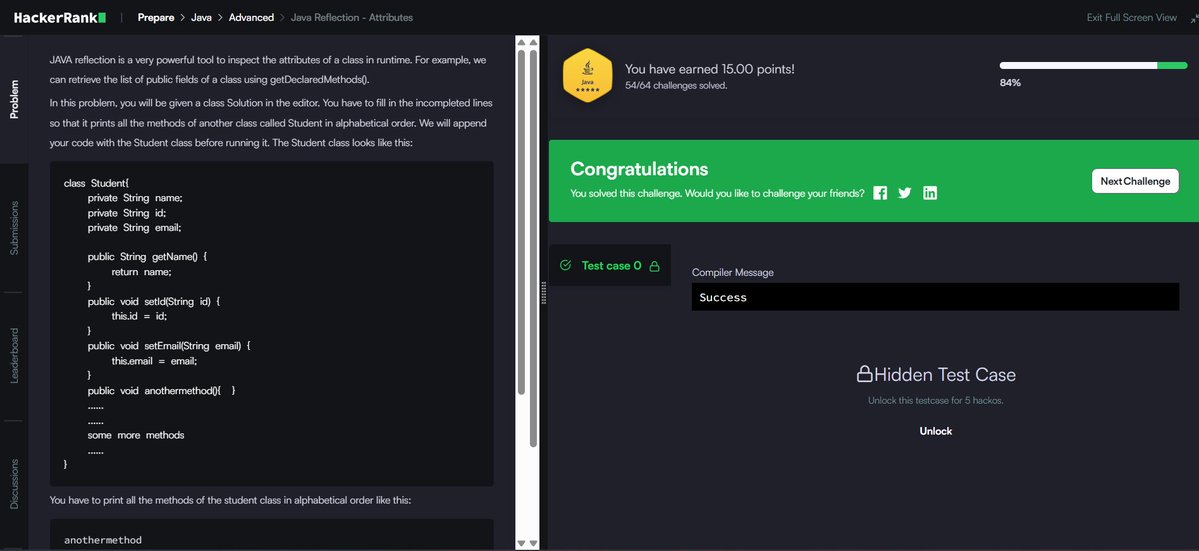The width and height of the screenshot is (1199, 551).
Task: Click 'some more methods' code line
Action: click(x=136, y=436)
